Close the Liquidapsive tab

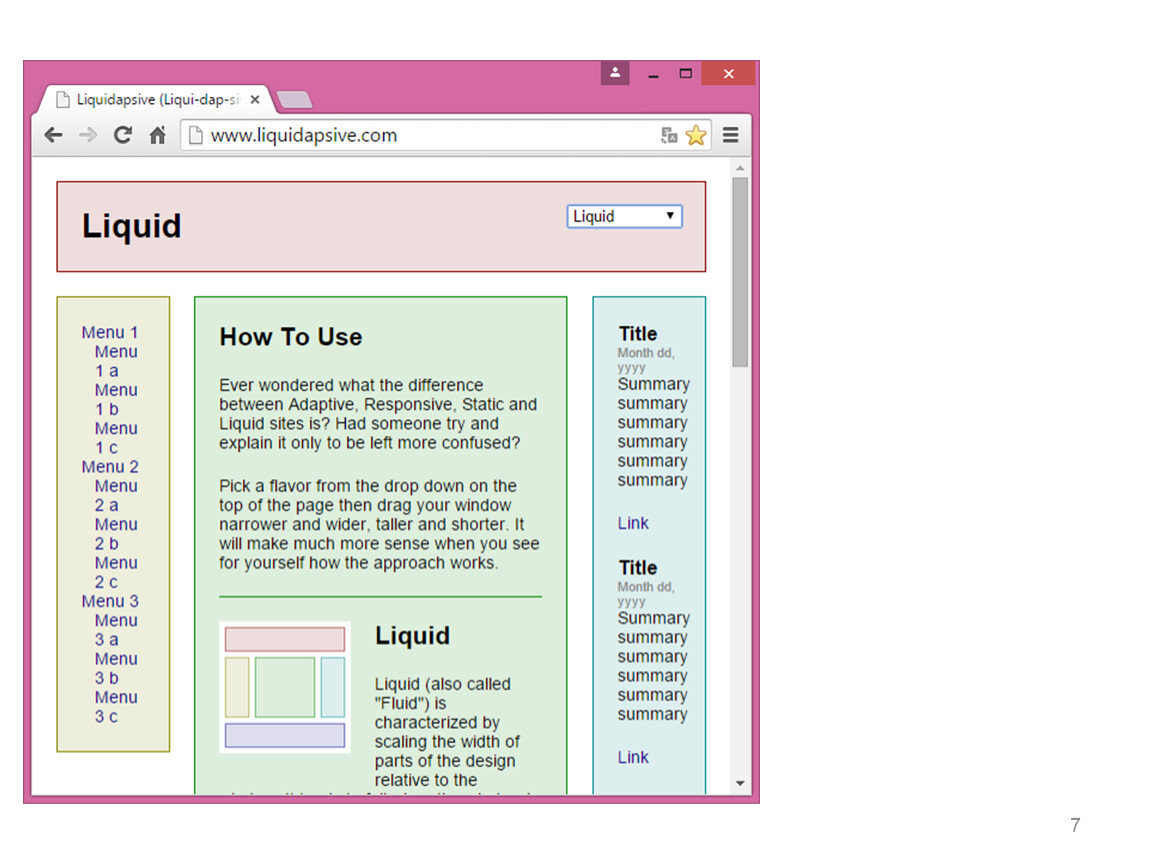[255, 100]
